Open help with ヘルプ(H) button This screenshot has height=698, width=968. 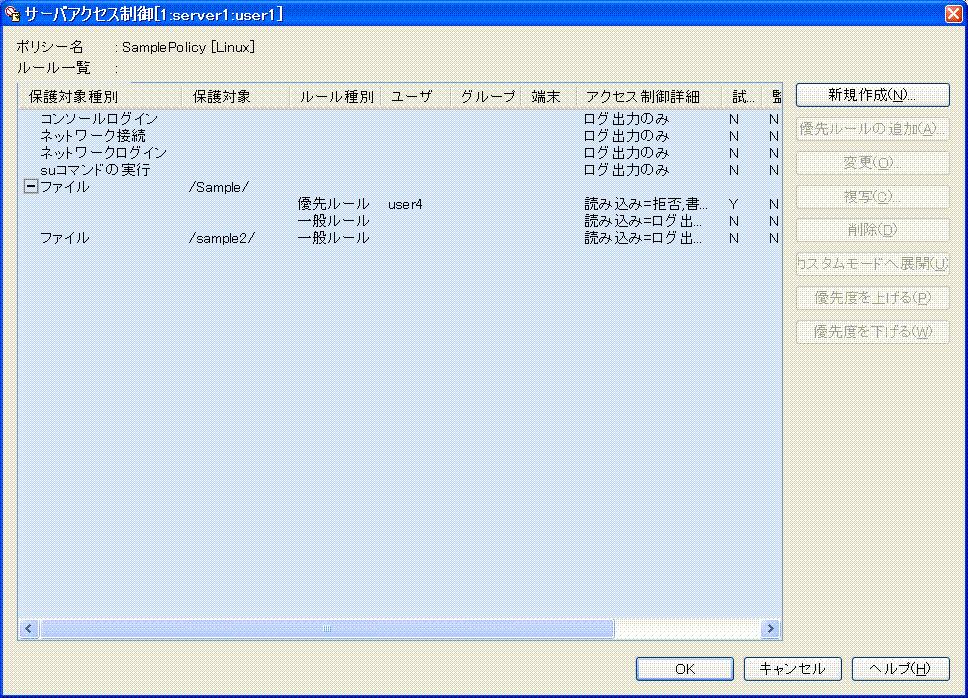point(901,669)
